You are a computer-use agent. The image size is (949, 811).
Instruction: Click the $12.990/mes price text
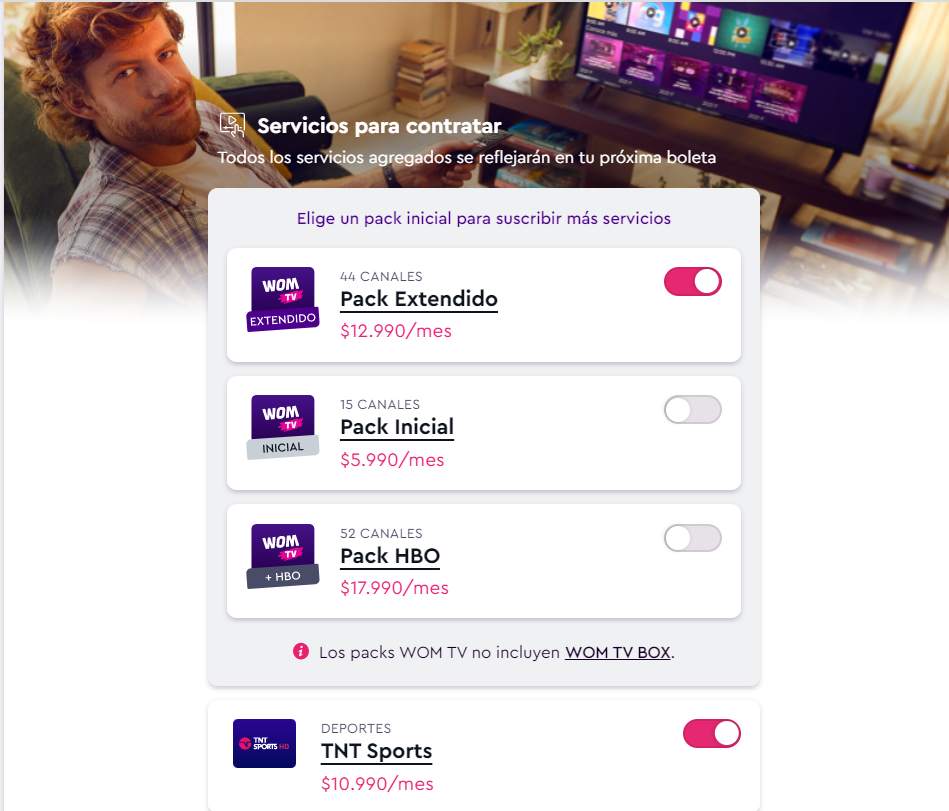click(x=396, y=331)
